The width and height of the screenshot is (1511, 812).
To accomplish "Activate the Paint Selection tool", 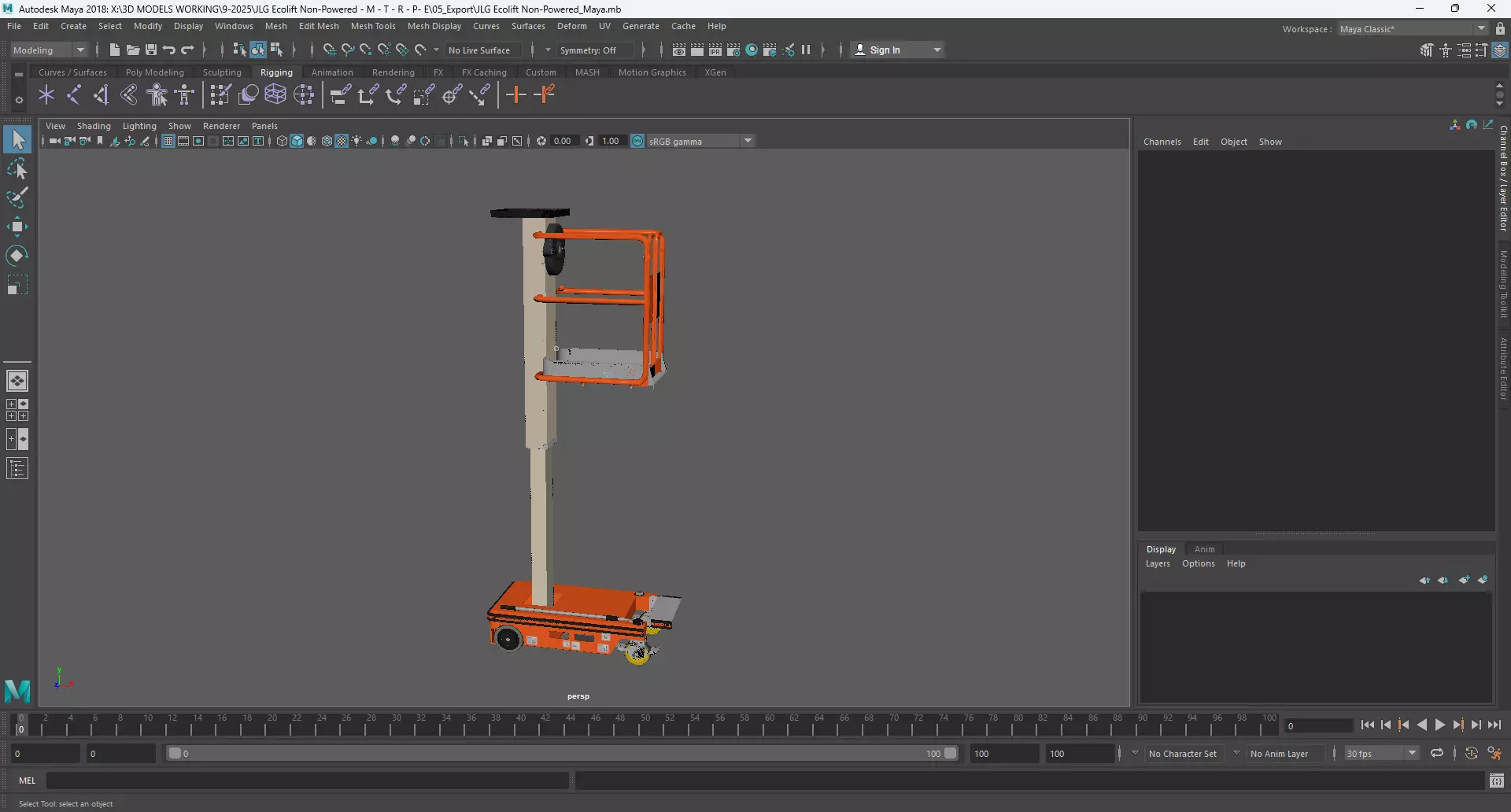I will [17, 197].
